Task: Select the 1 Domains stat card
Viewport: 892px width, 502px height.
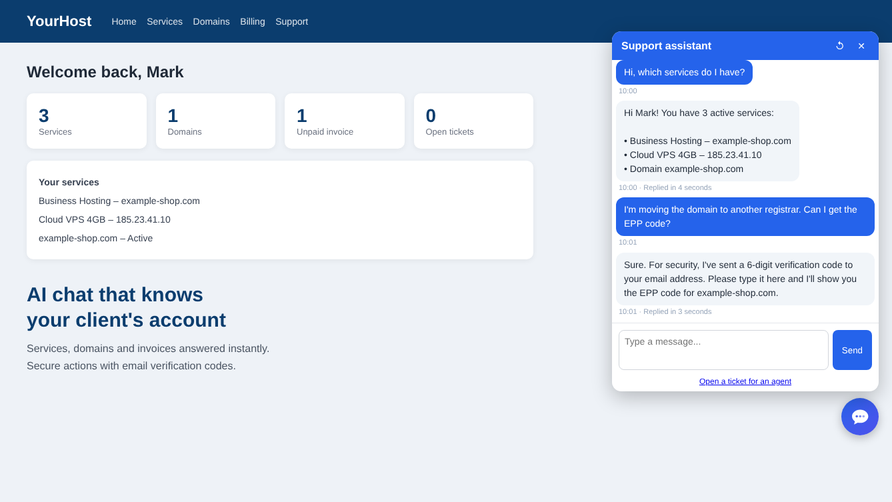Action: pyautogui.click(x=216, y=121)
